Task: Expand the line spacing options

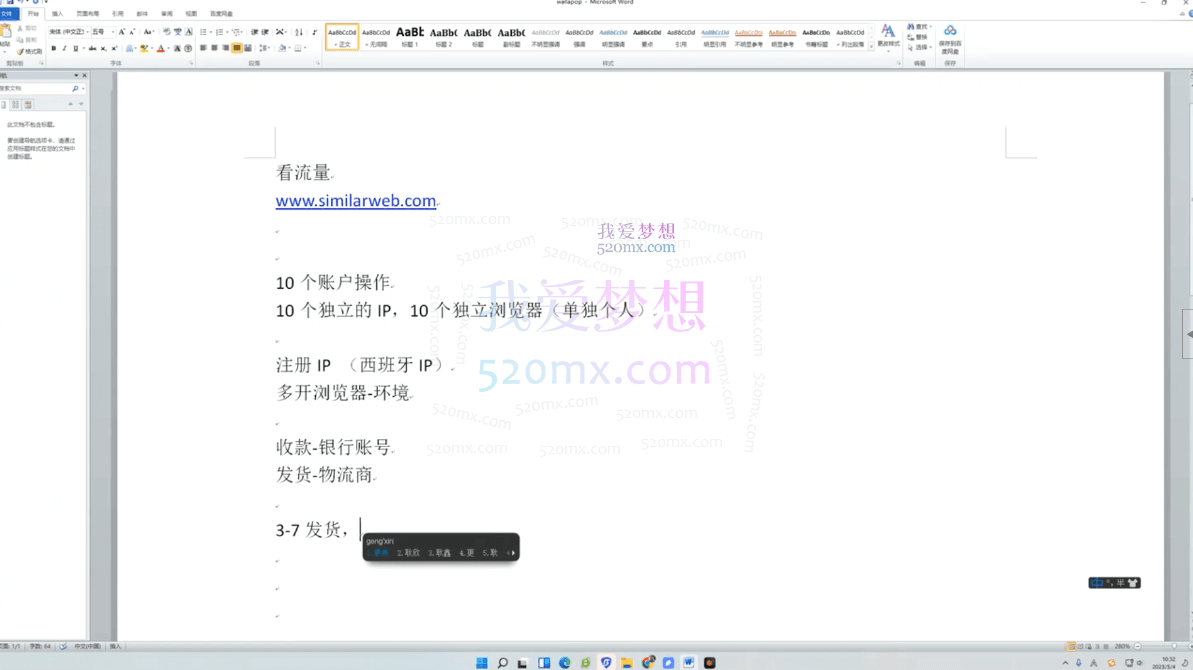Action: tap(265, 48)
